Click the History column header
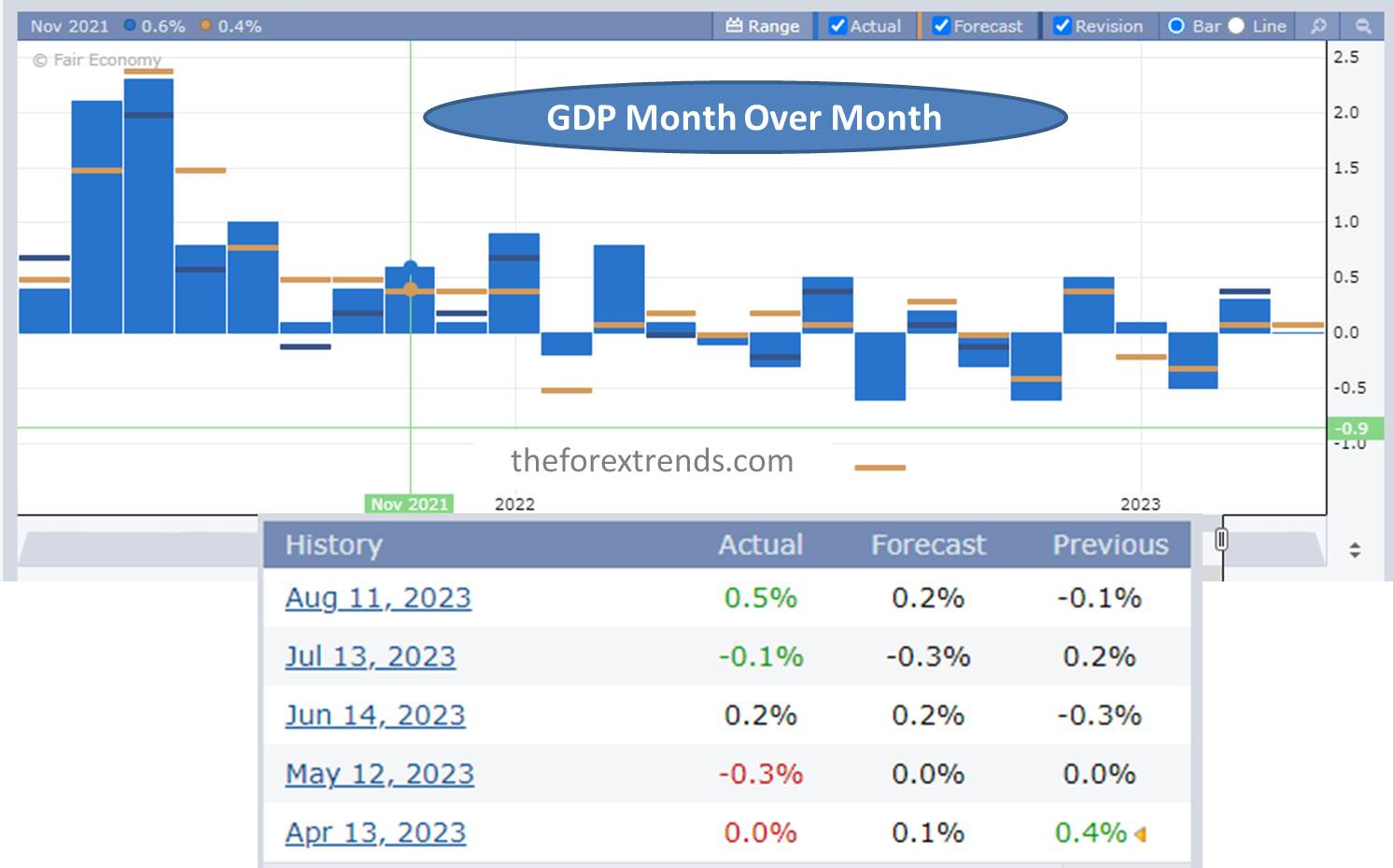This screenshot has height=868, width=1393. coord(333,545)
